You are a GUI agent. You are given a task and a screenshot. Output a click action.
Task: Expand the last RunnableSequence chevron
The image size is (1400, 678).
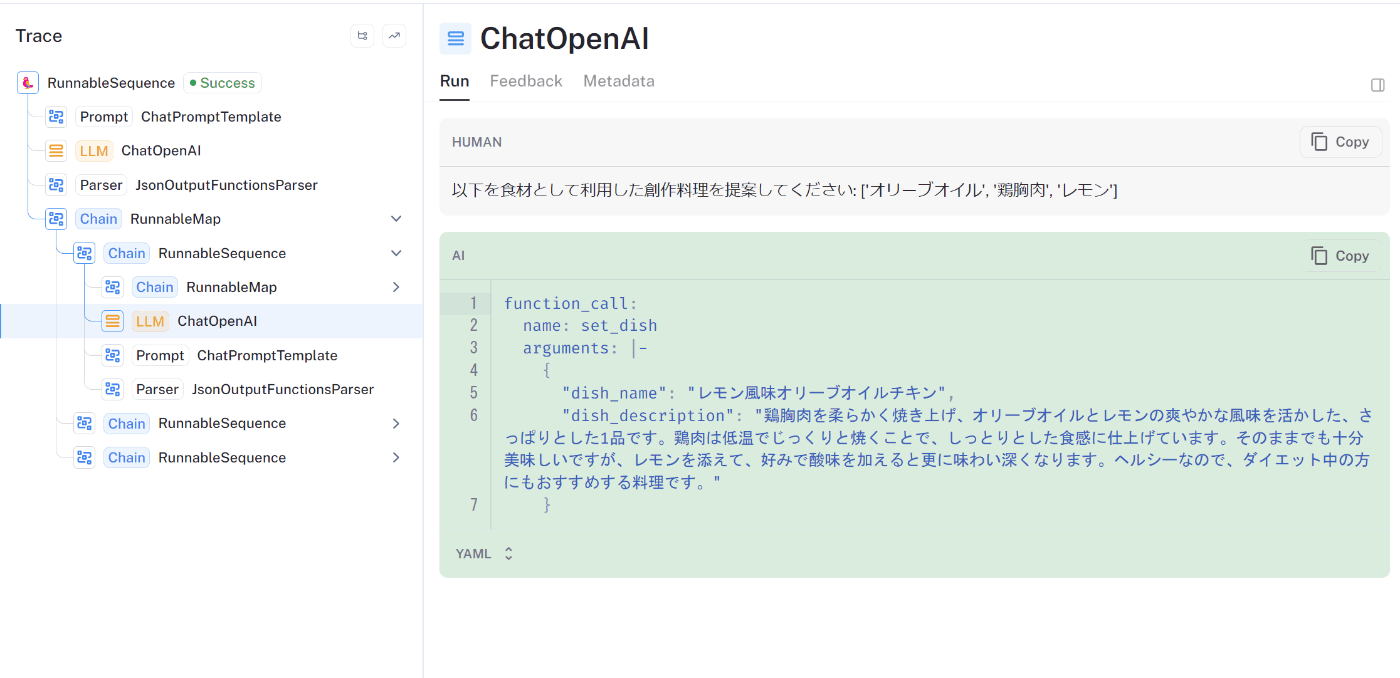tap(396, 457)
